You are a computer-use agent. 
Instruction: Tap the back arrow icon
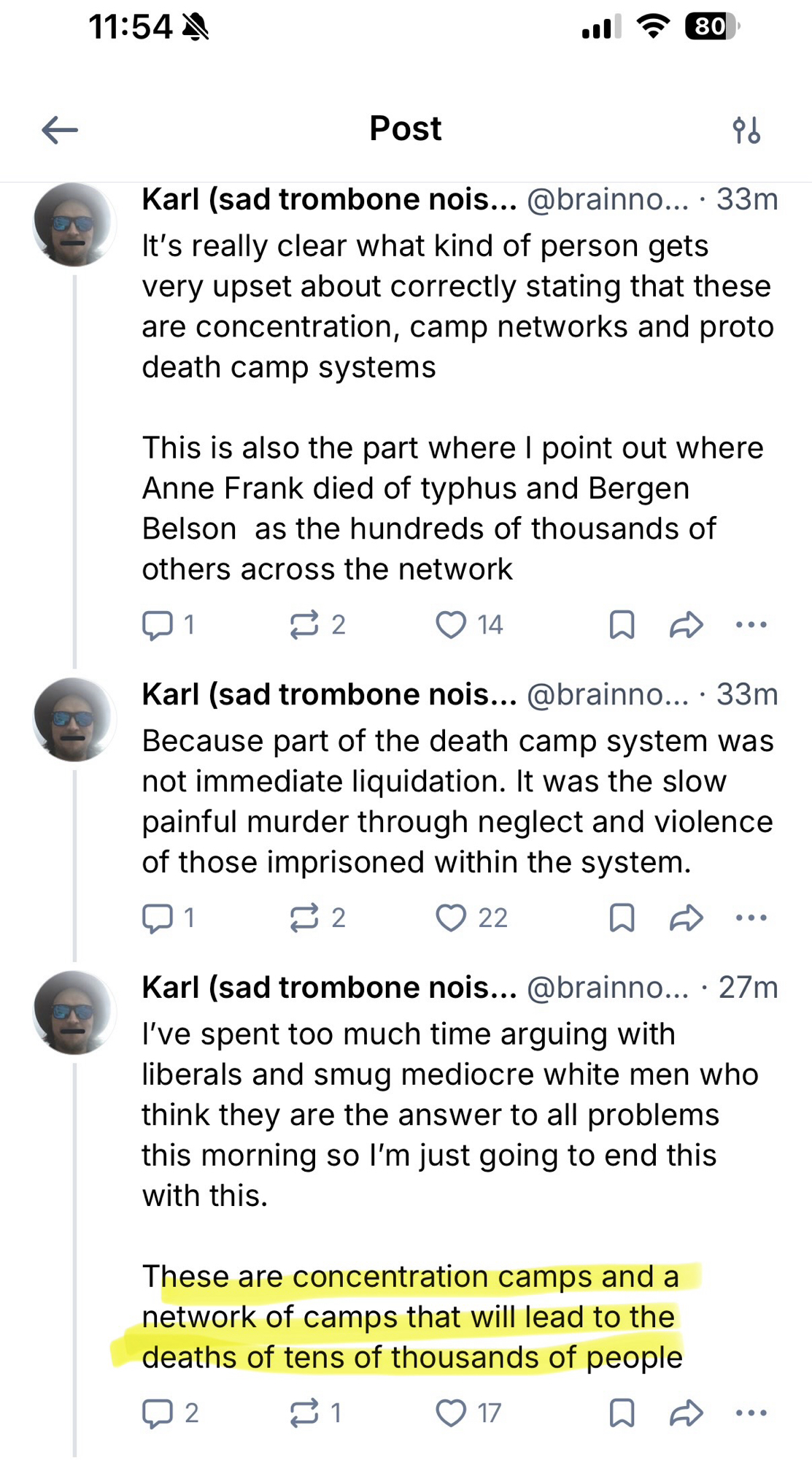60,131
